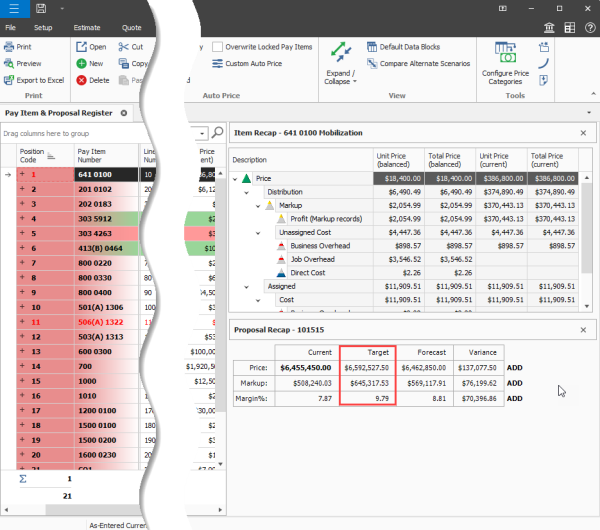The width and height of the screenshot is (600, 530).
Task: Open the hamburger application menu
Action: click(14, 9)
